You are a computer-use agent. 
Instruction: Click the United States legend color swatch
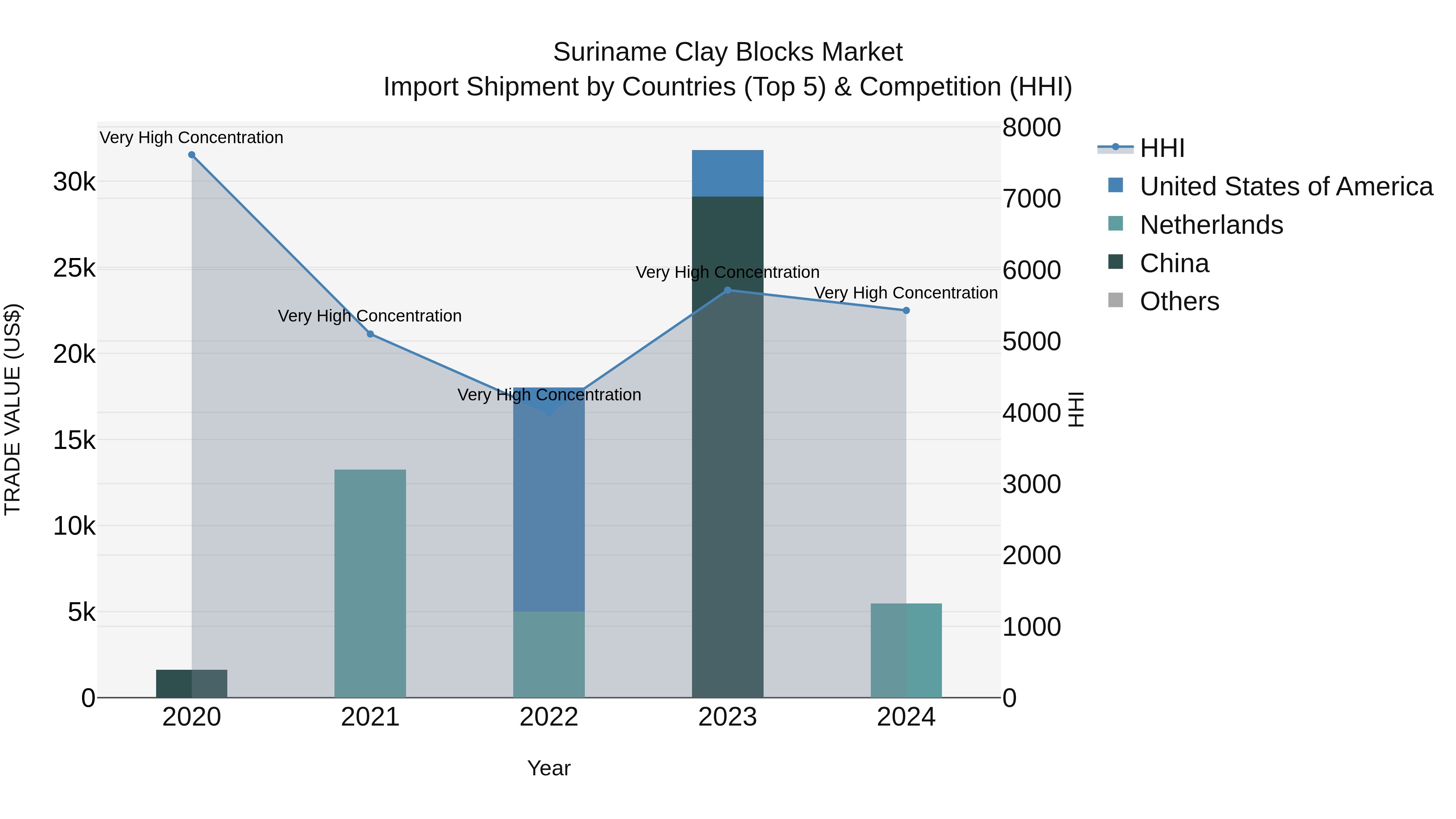[1116, 185]
